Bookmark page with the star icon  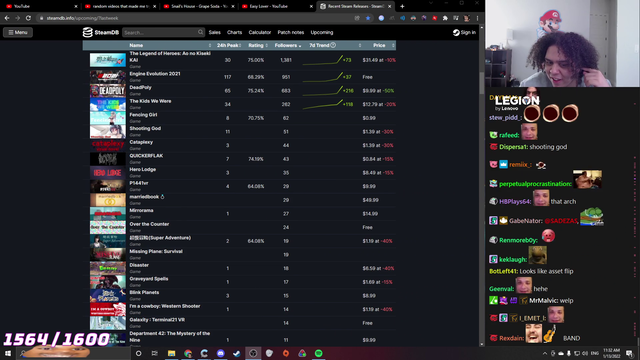point(368,18)
